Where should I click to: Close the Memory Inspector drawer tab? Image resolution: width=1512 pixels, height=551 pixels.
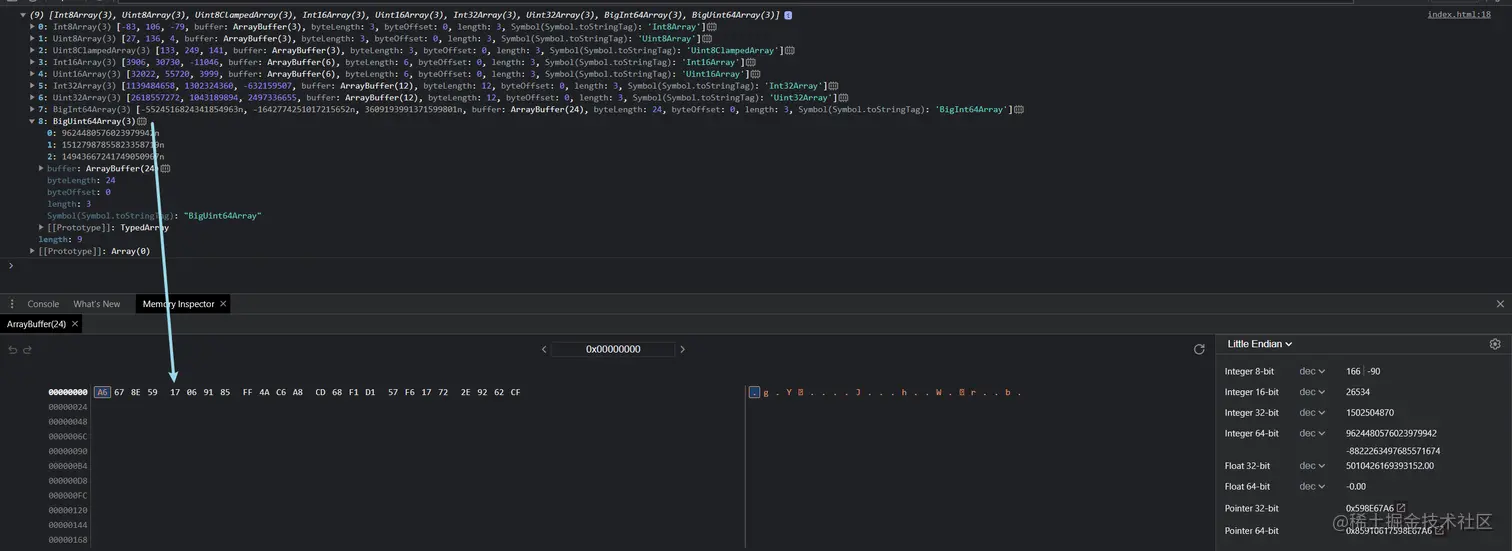point(223,304)
